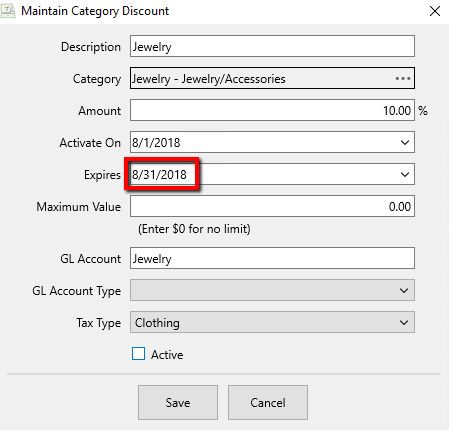This screenshot has width=453, height=434.
Task: Select the Category field Jewelry - Jewelry/Accessories text
Action: 209,79
